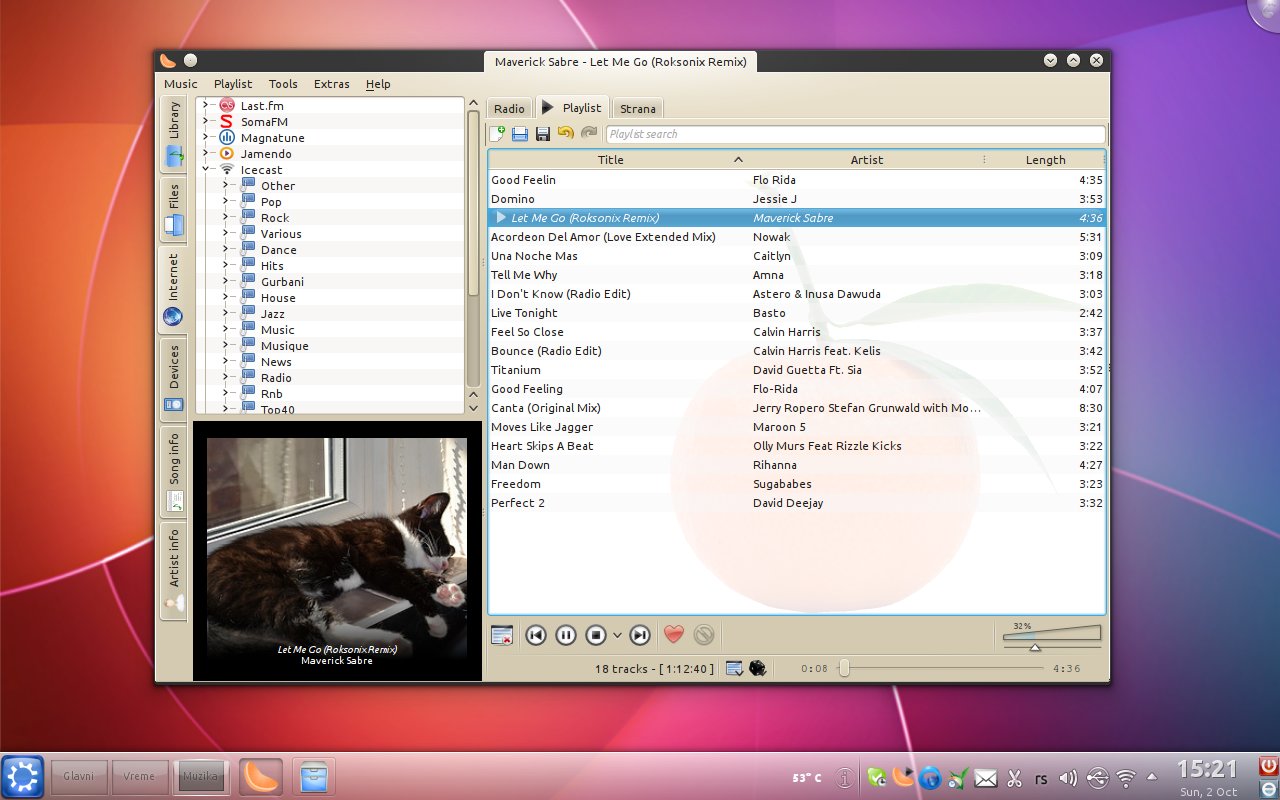Show the Artist info sidebar tab
This screenshot has height=800, width=1280.
pos(173,571)
